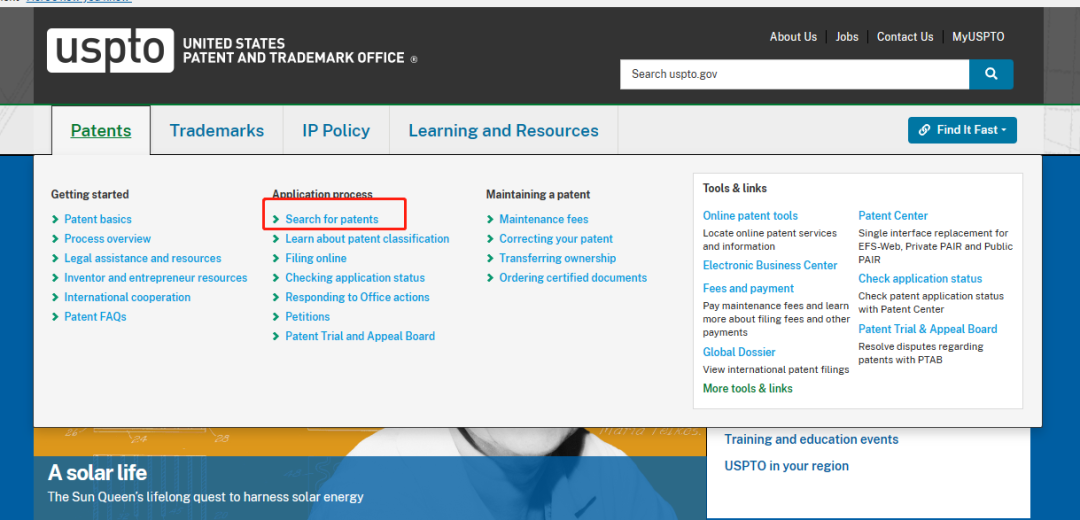Screen dimensions: 1080x520
Task: Open Electronic Business Center
Action: 770,265
